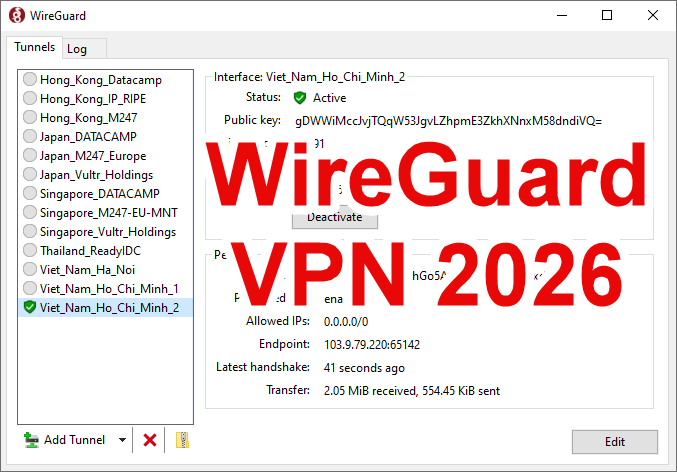Click the public key value text
Screen dimensions: 677x472
448,121
